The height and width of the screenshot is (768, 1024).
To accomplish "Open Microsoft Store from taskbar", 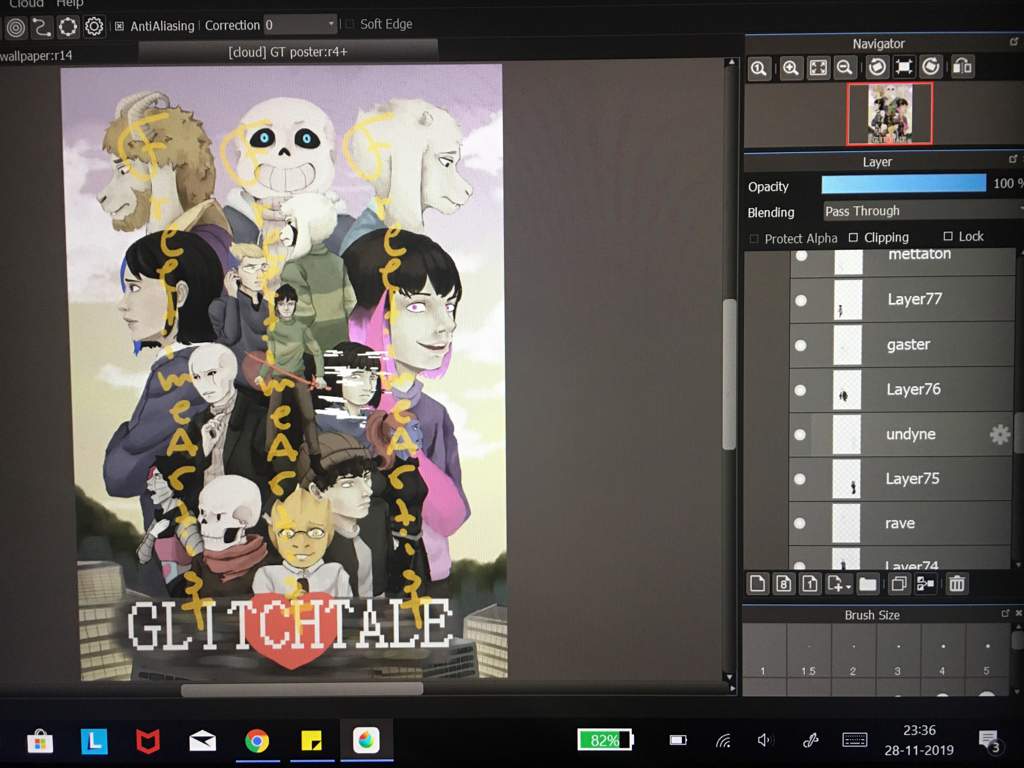I will click(x=40, y=742).
